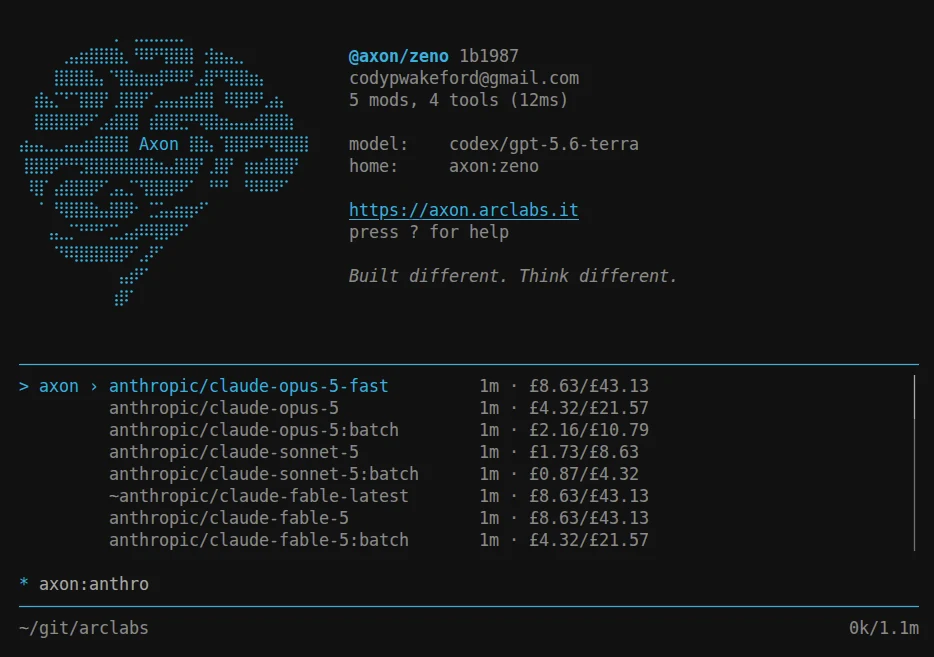This screenshot has height=657, width=934.
Task: Click the model list scrollbar on right
Action: [914, 463]
